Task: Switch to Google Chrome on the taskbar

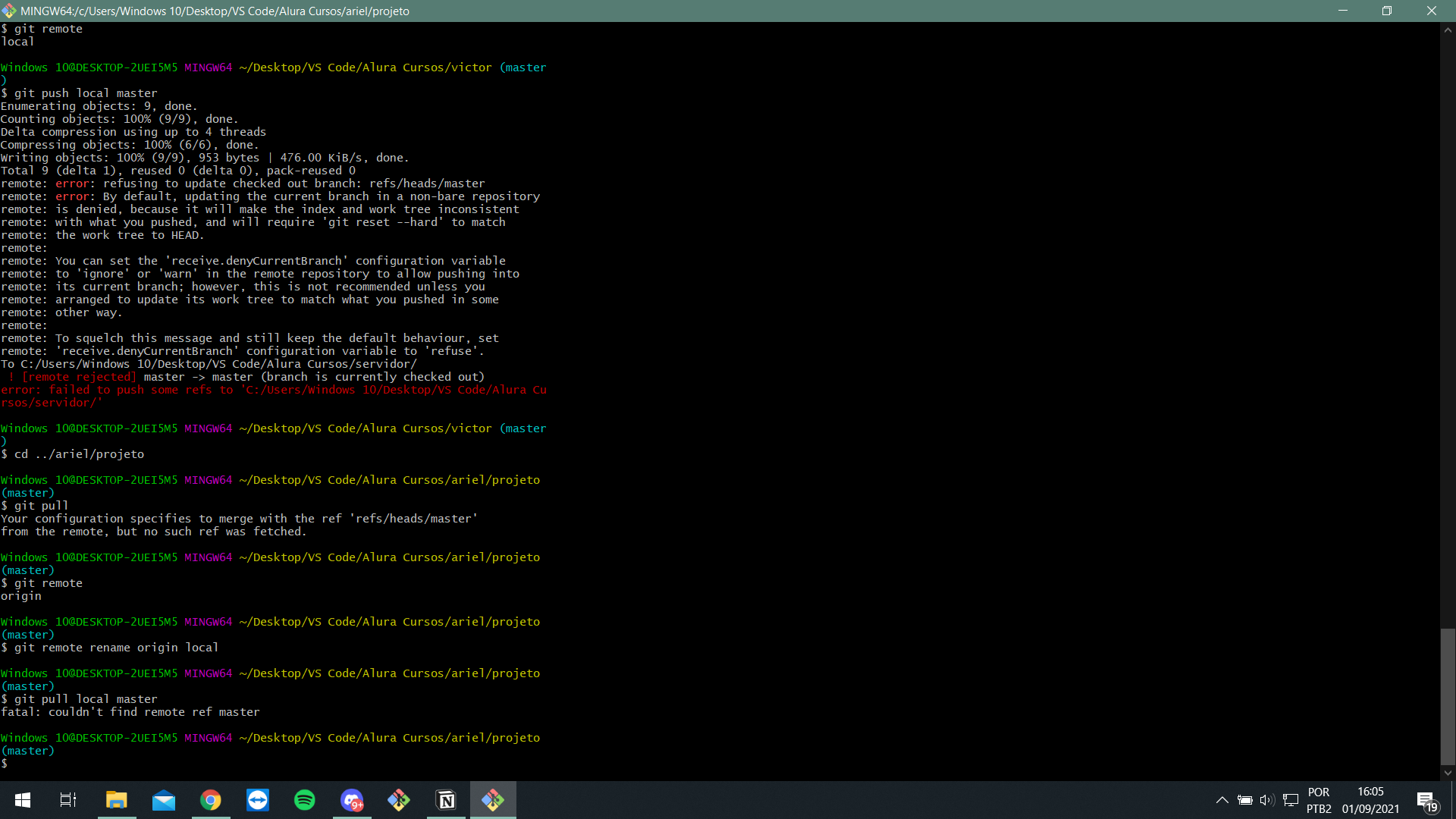Action: click(x=210, y=800)
